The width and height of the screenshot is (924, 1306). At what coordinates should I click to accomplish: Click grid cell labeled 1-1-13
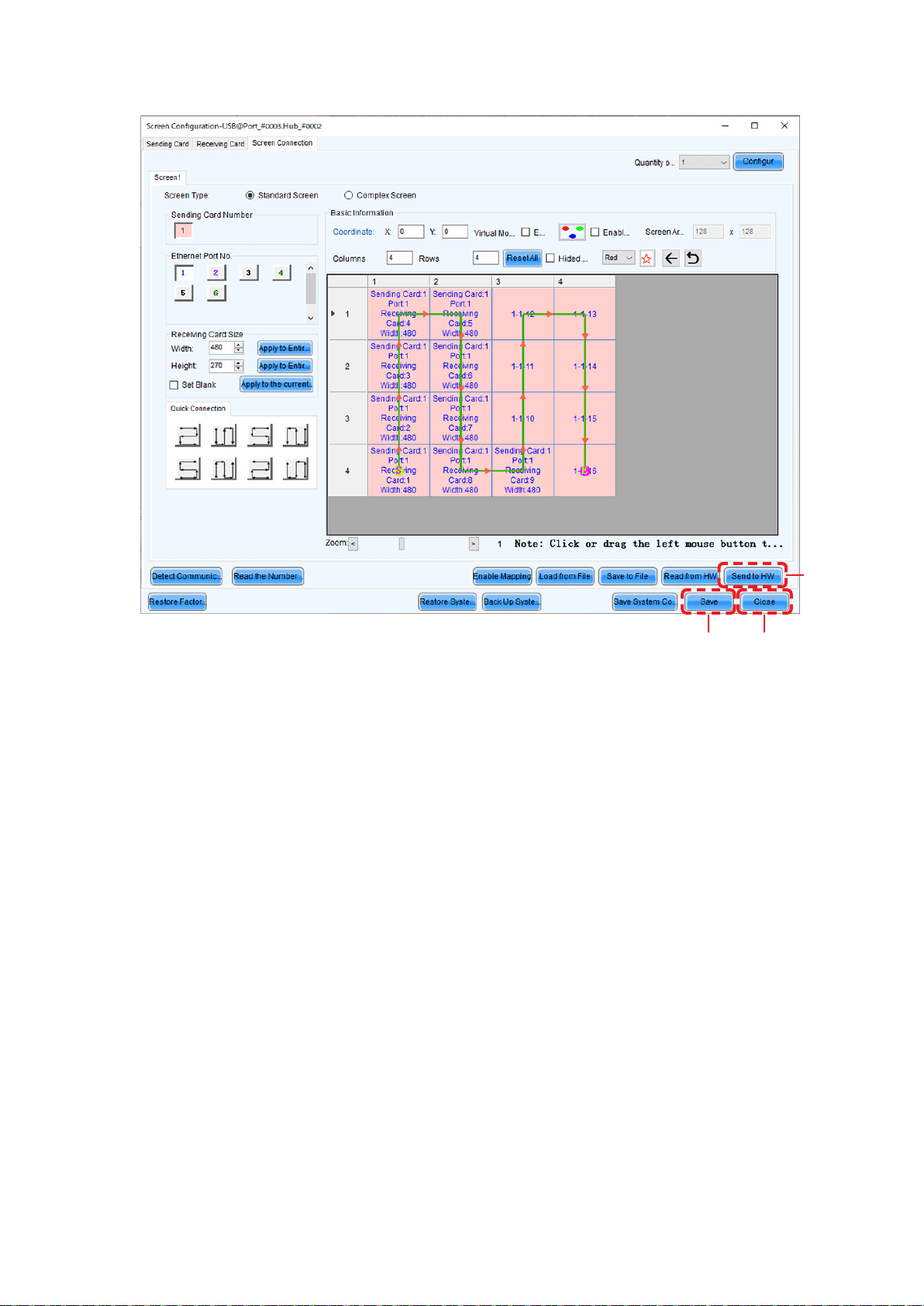[x=584, y=314]
